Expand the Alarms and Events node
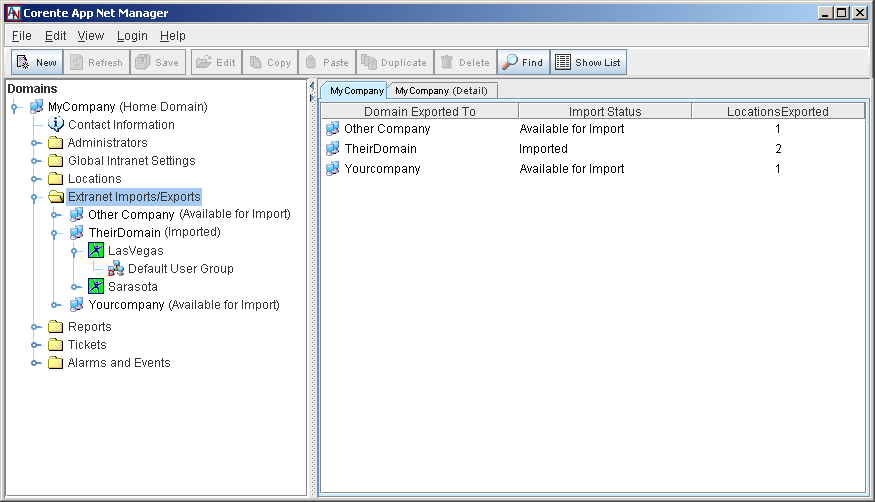This screenshot has width=875, height=502. tap(36, 363)
